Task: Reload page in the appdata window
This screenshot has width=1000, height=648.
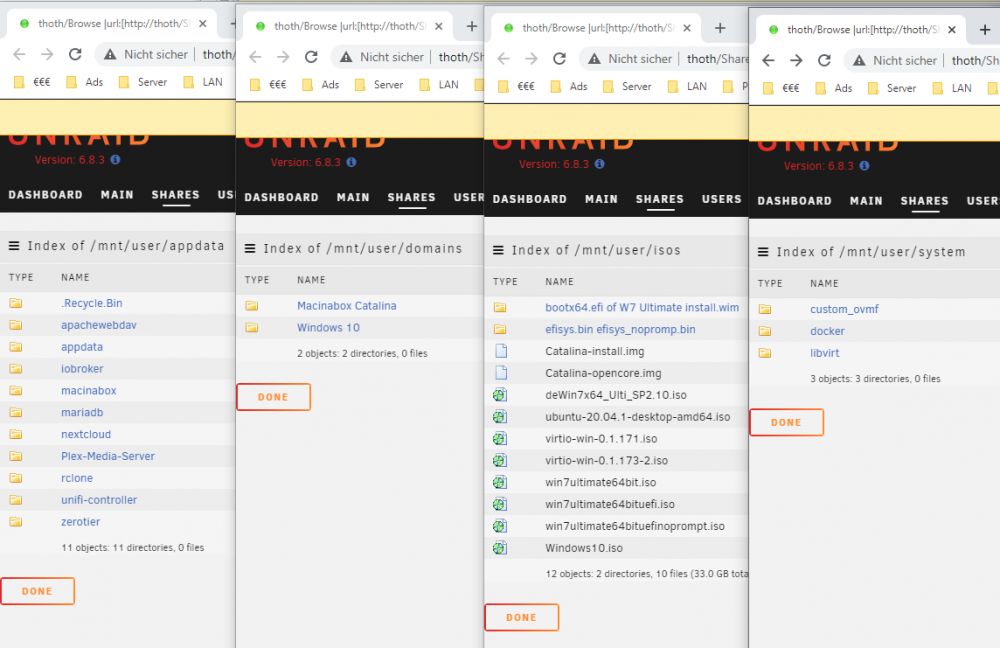Action: click(75, 54)
